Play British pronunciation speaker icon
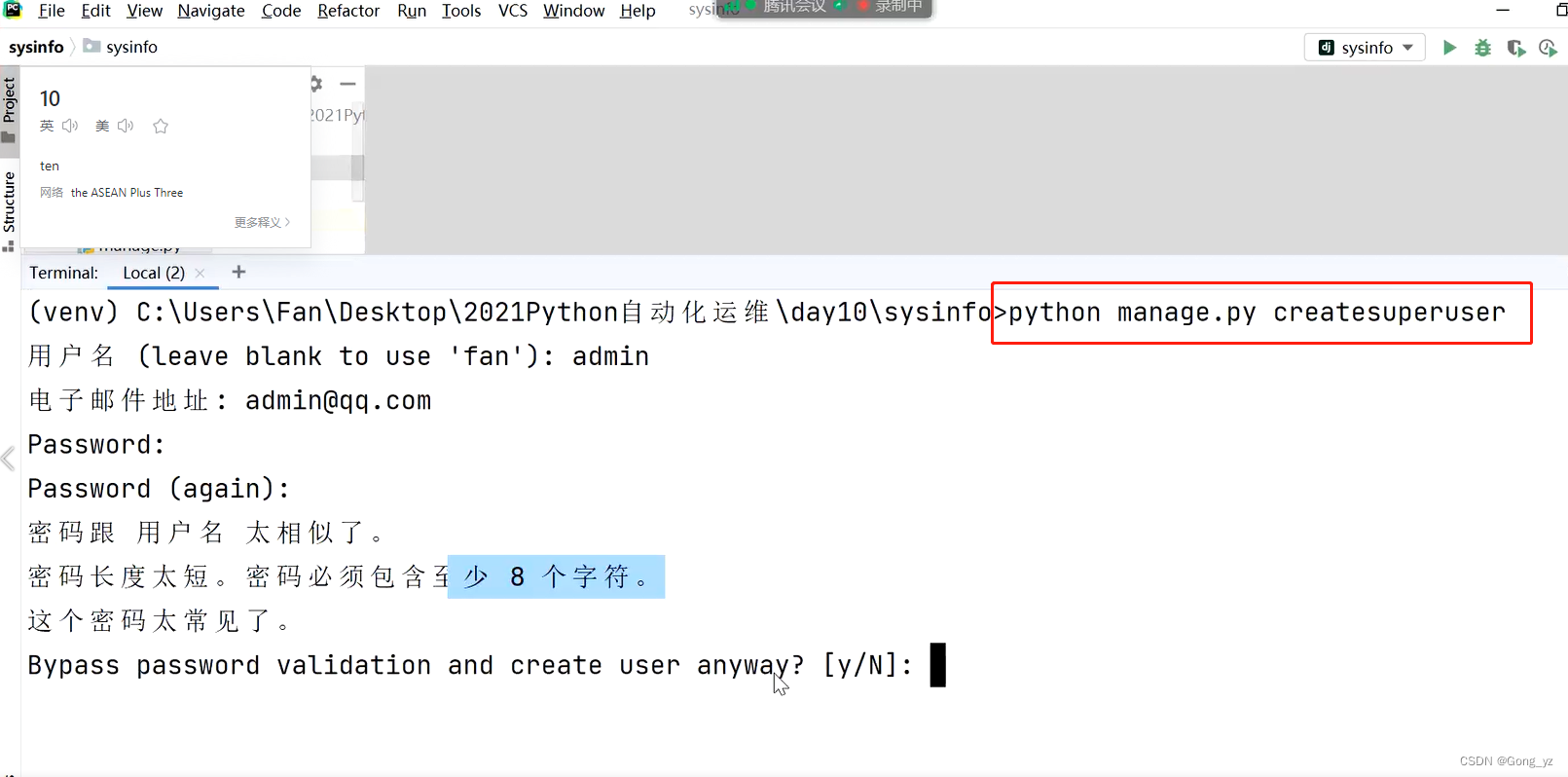This screenshot has height=777, width=1568. (x=70, y=126)
